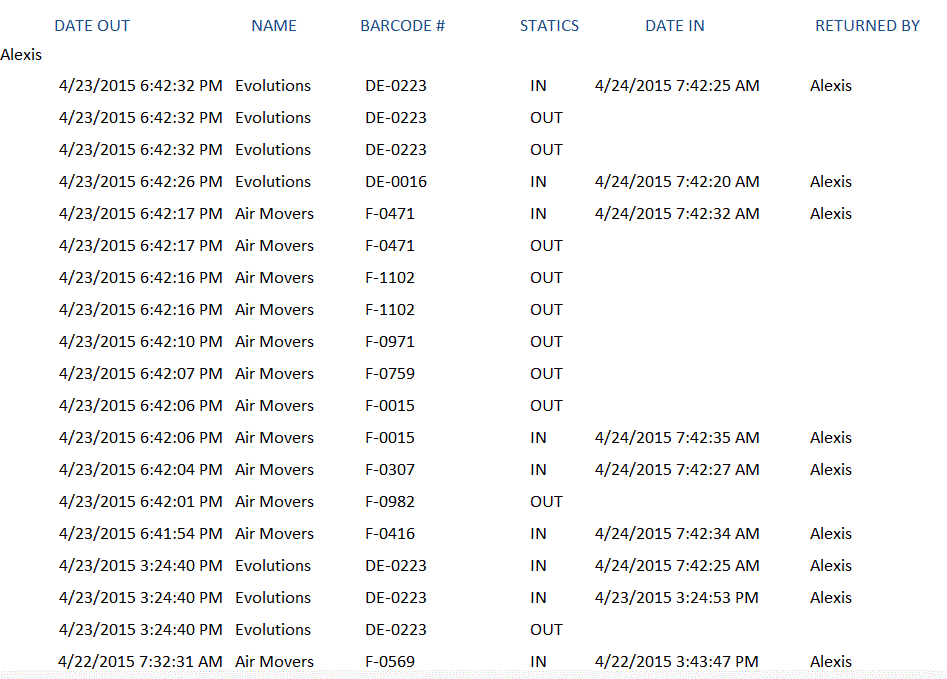Click date out 4/23/2015 6:42:26 PM
Viewport: 947px width, 679px height.
pos(141,182)
